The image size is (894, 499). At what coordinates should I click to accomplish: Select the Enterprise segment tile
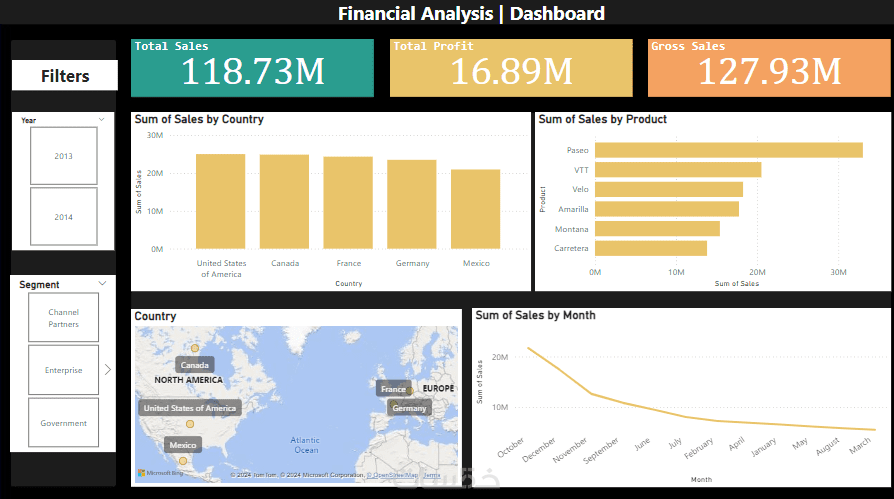pyautogui.click(x=63, y=370)
